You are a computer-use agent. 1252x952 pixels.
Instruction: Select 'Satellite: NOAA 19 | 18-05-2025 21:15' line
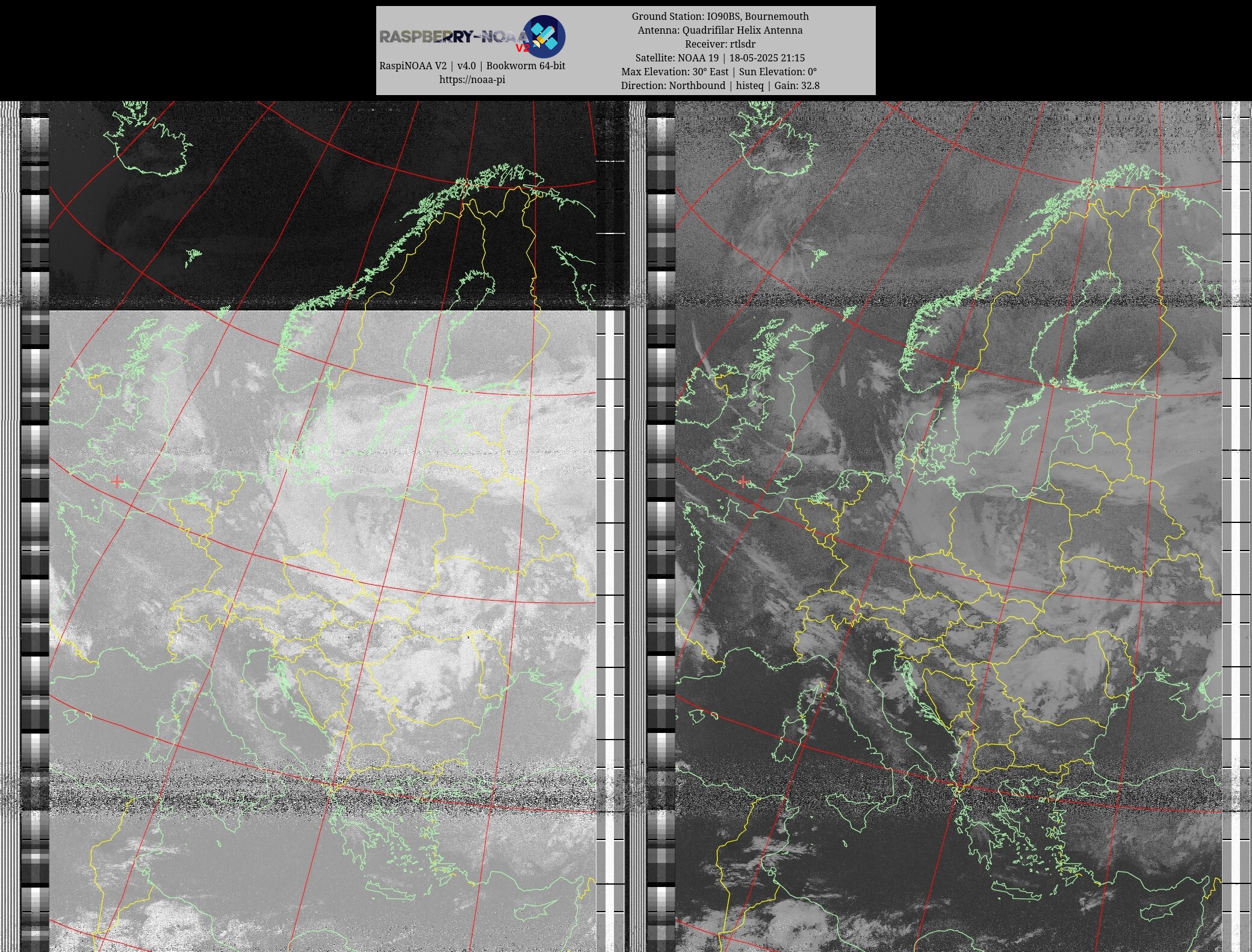click(x=720, y=58)
